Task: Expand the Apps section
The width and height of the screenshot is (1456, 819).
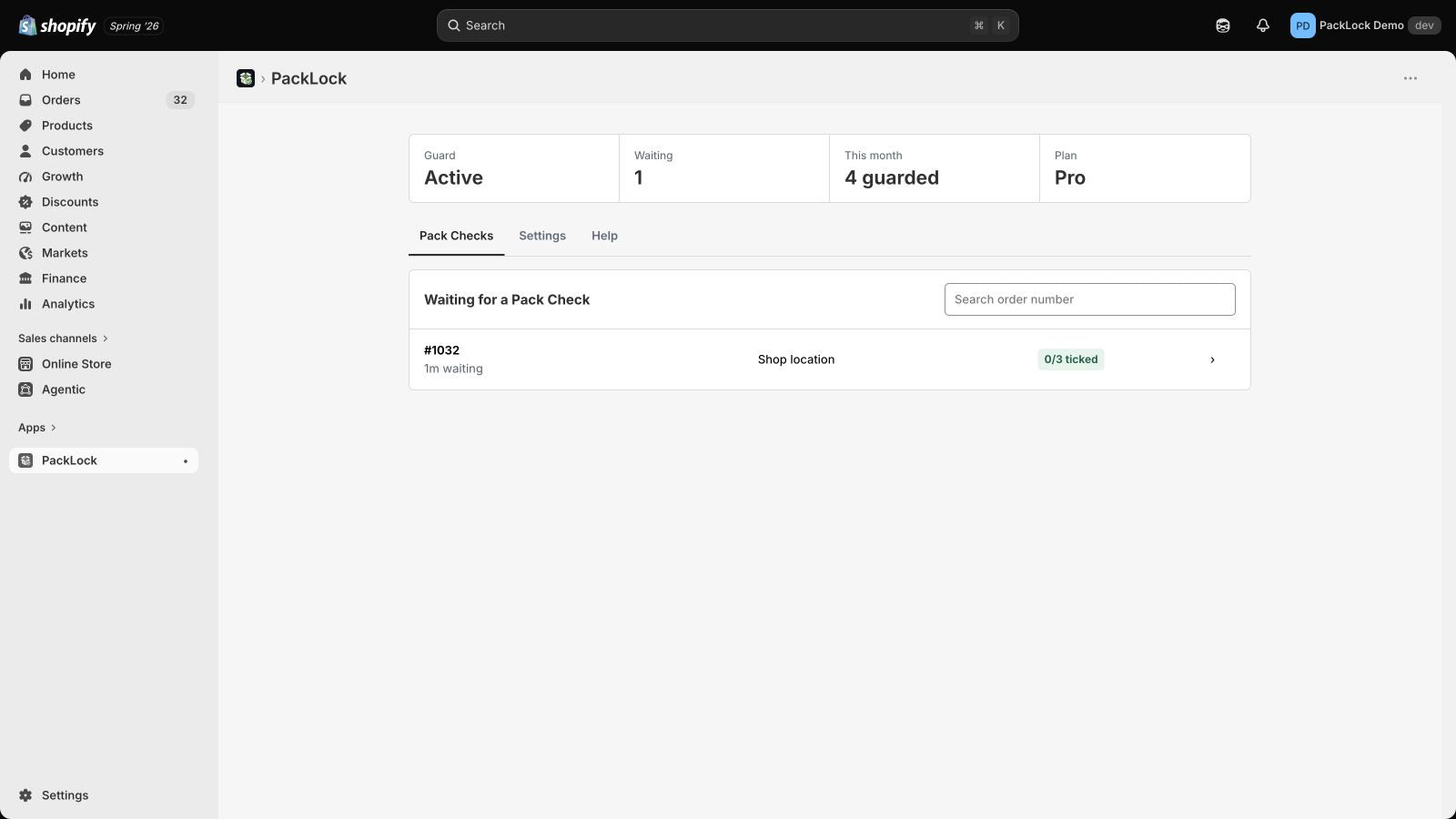Action: pyautogui.click(x=37, y=428)
